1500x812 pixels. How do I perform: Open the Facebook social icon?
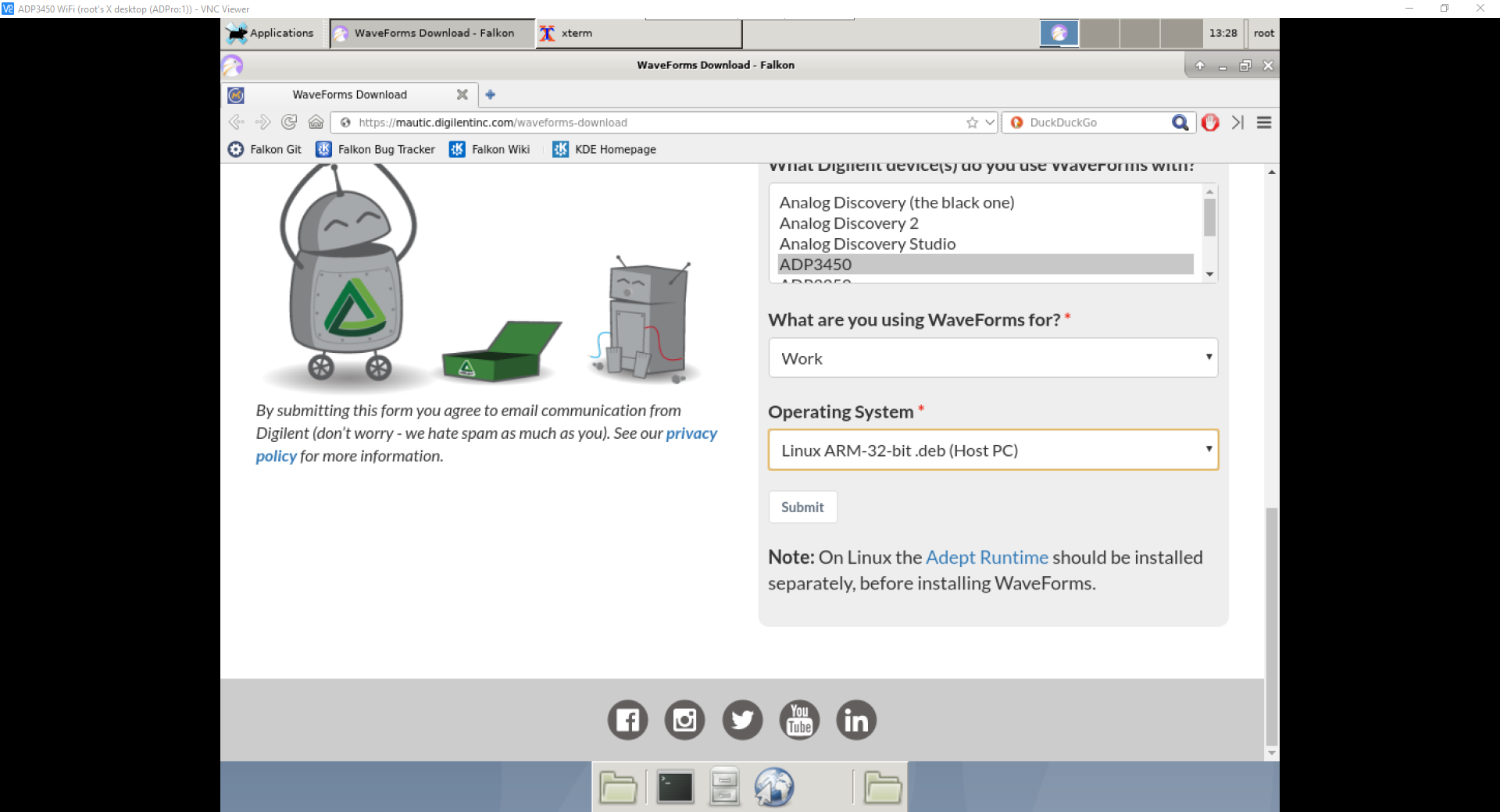pos(627,720)
